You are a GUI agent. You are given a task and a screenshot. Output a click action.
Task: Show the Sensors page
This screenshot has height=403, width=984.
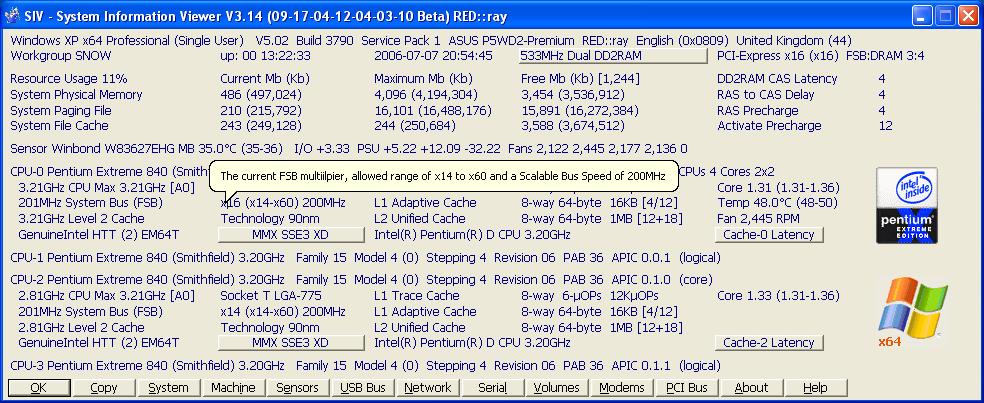[x=298, y=388]
